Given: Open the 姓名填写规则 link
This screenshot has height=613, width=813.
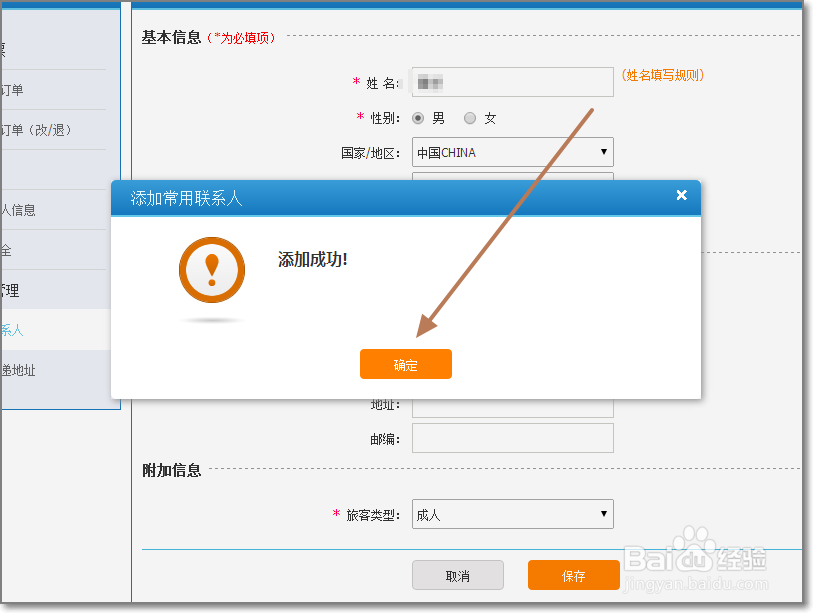Looking at the screenshot, I should pos(663,75).
